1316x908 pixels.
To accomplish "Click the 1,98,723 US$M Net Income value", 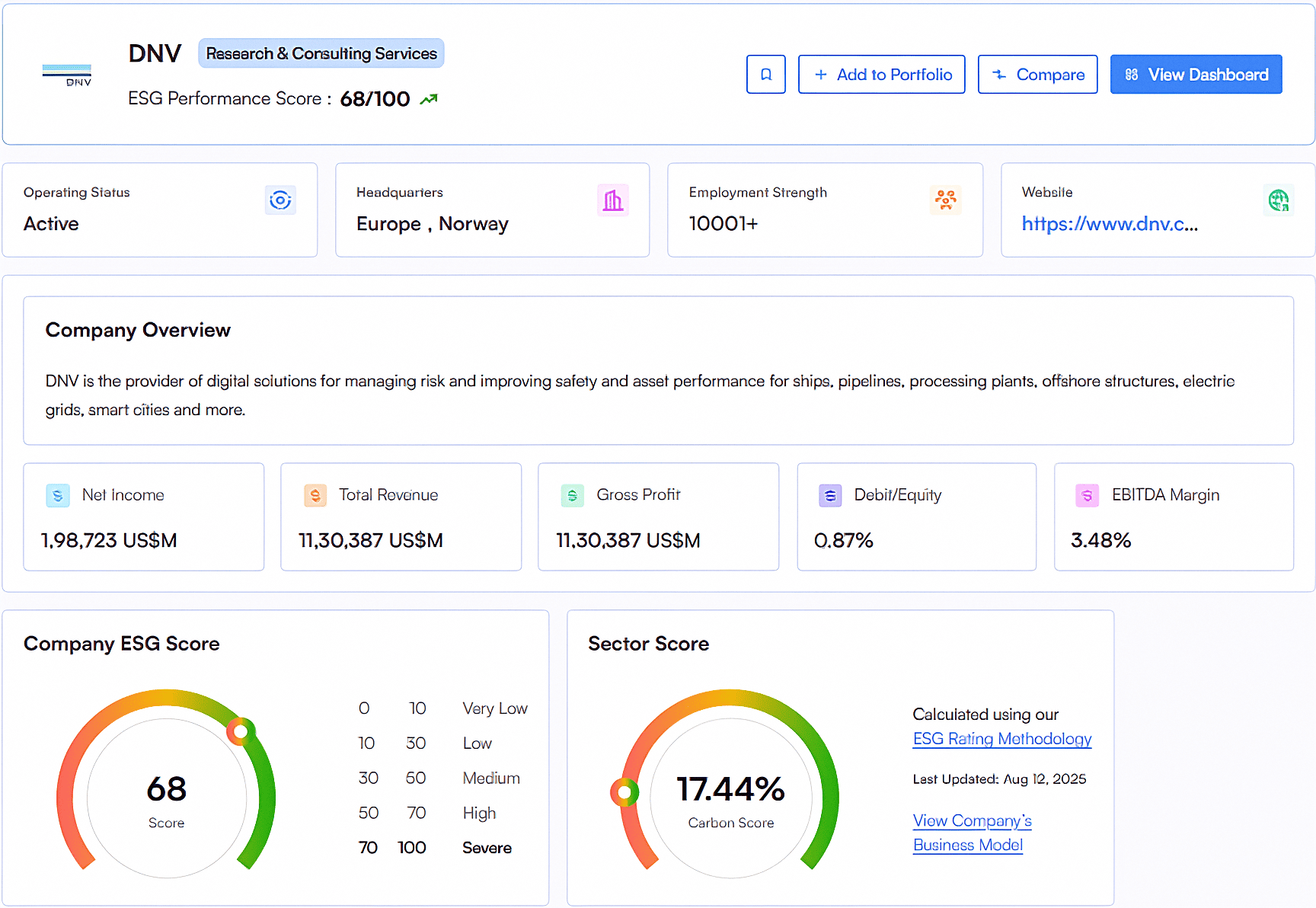I will 109,541.
